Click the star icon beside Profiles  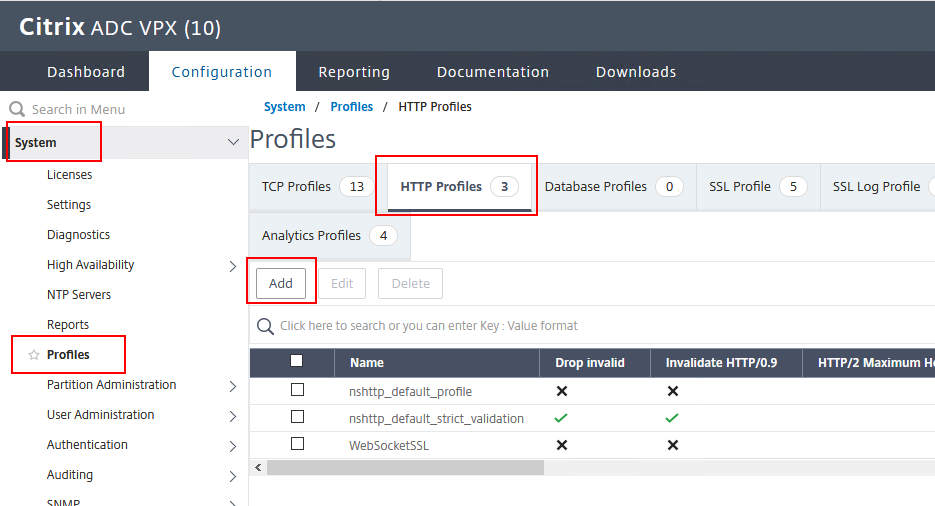tap(34, 355)
